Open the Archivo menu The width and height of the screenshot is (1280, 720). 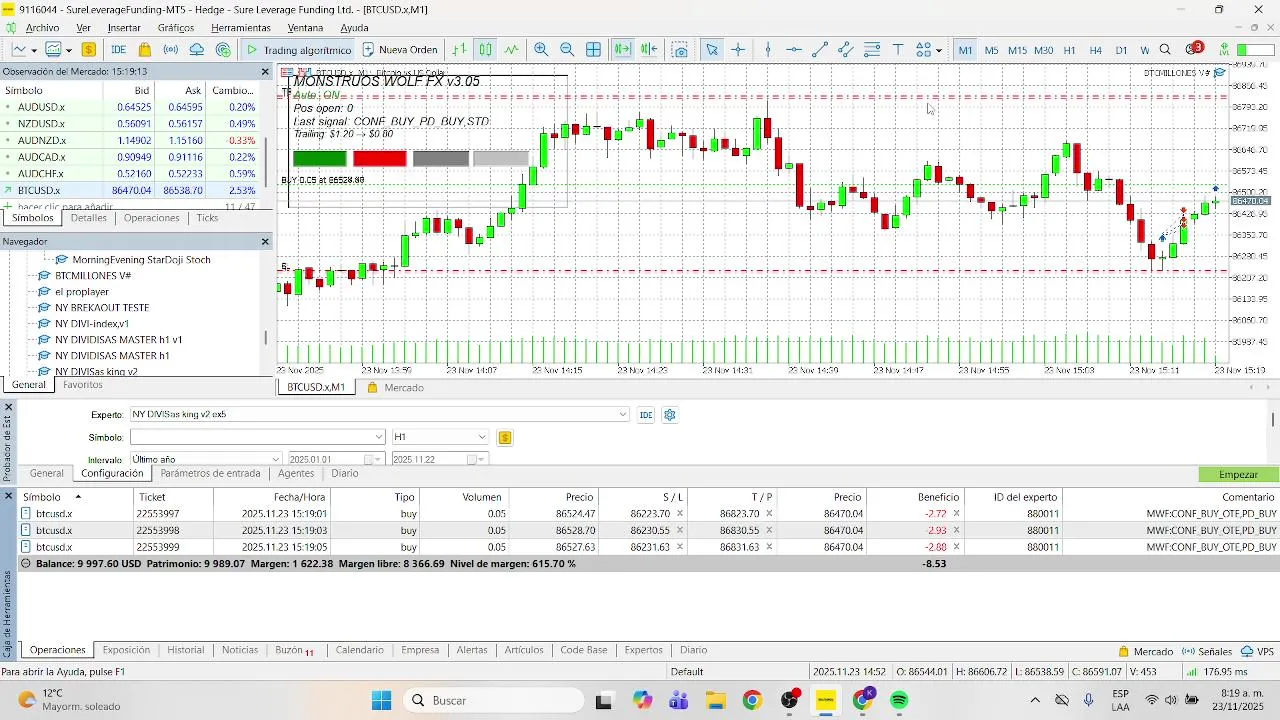click(42, 28)
